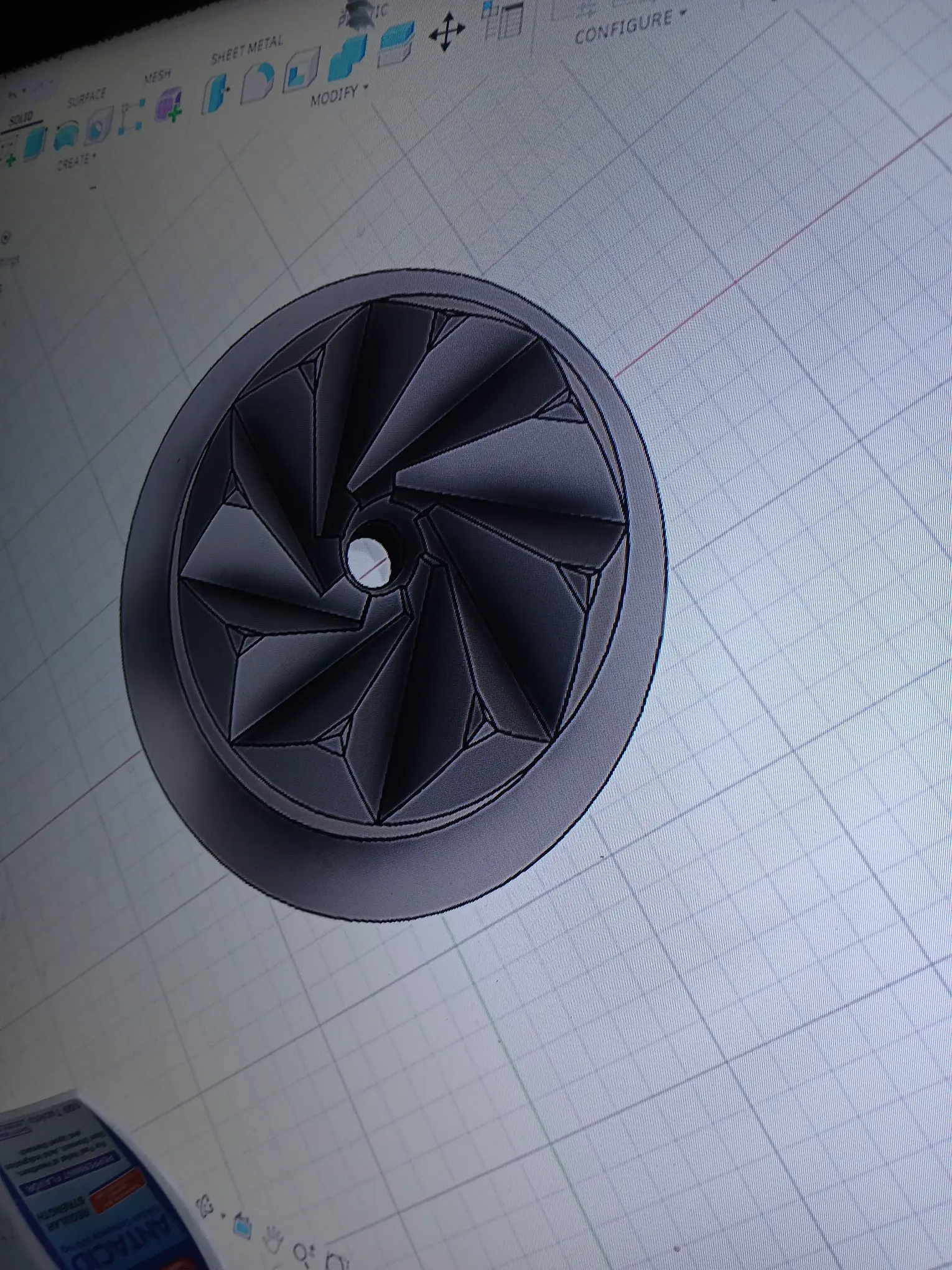Switch to the SHEET METAL tab
This screenshot has width=952, height=1270.
click(x=246, y=50)
